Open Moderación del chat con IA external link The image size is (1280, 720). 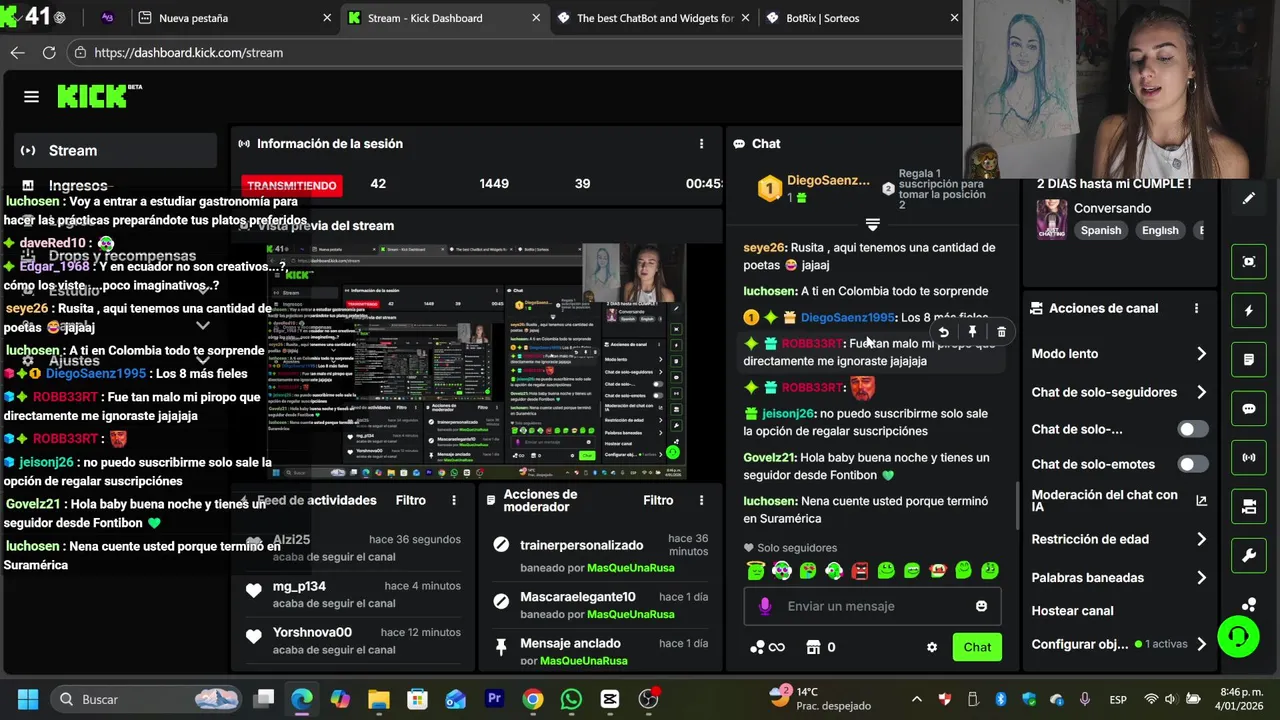tap(1201, 501)
